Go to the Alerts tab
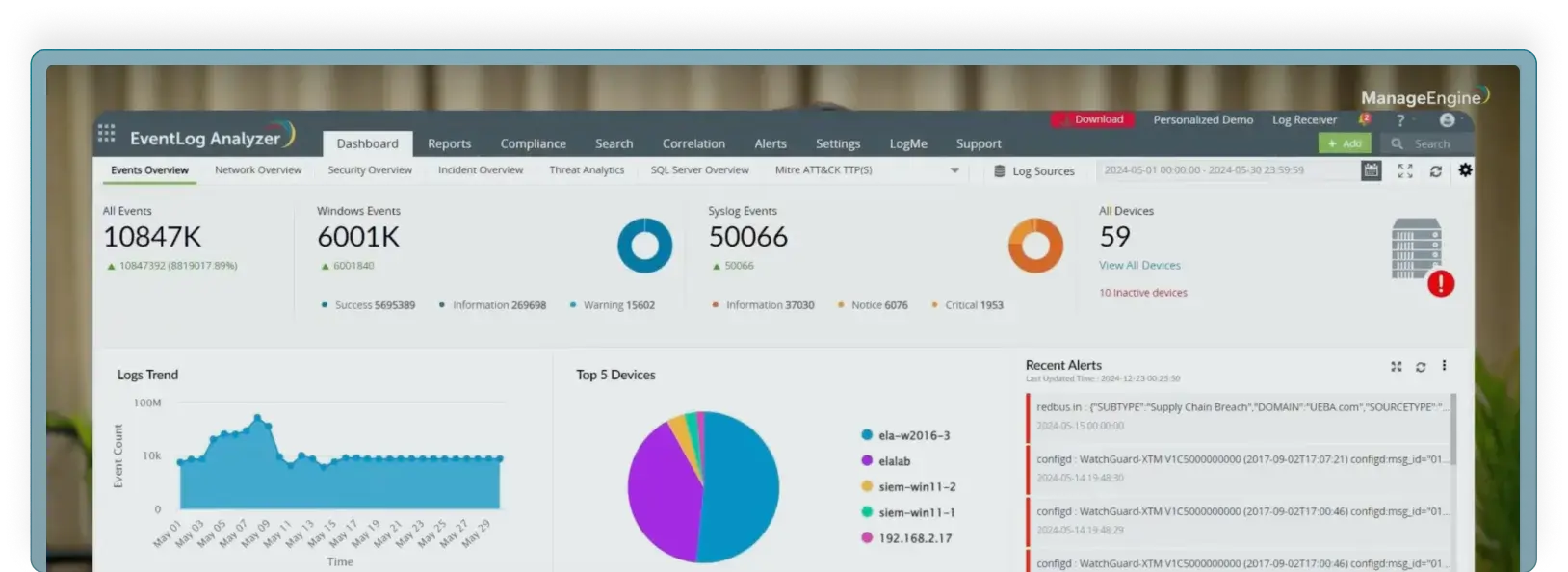This screenshot has width=1568, height=572. click(770, 143)
